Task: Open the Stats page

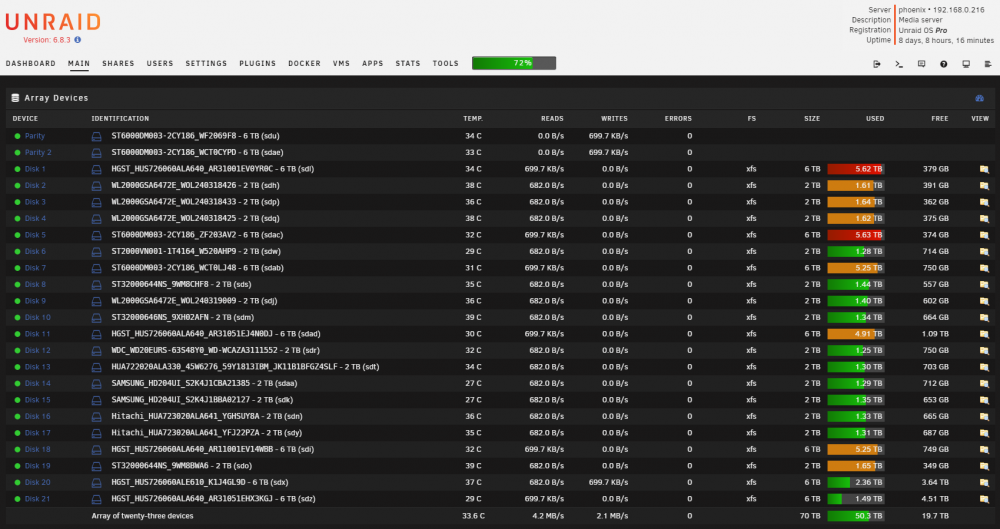Action: tap(408, 64)
